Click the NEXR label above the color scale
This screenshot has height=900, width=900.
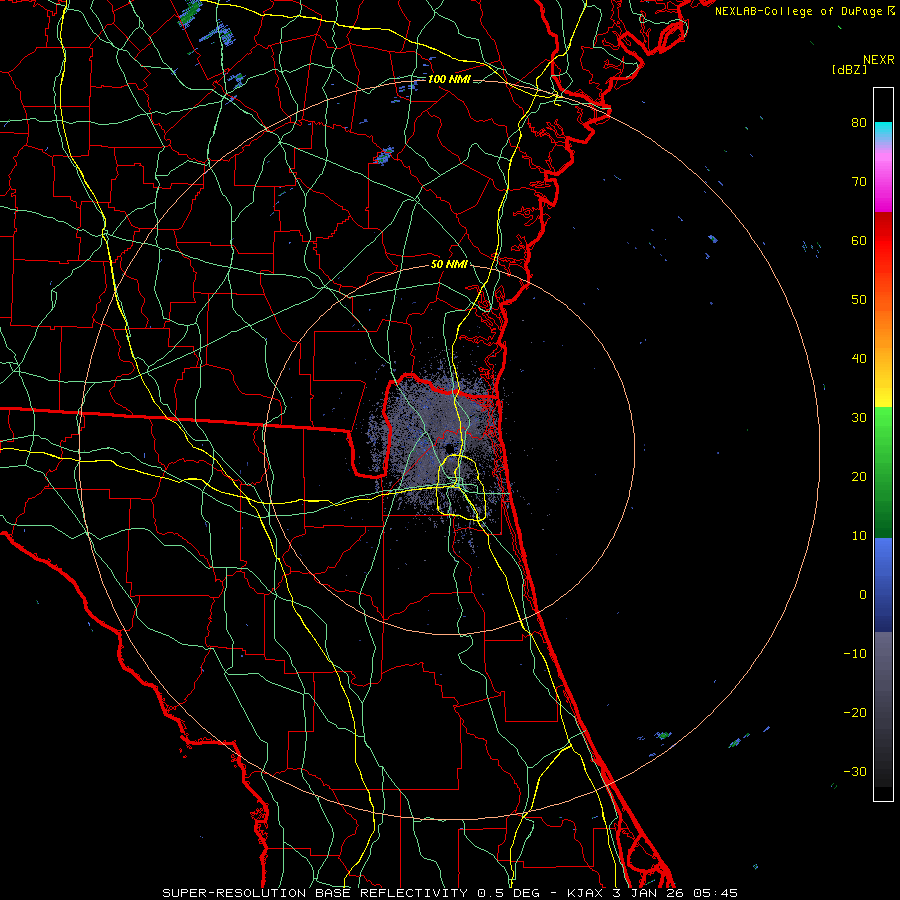coord(878,60)
